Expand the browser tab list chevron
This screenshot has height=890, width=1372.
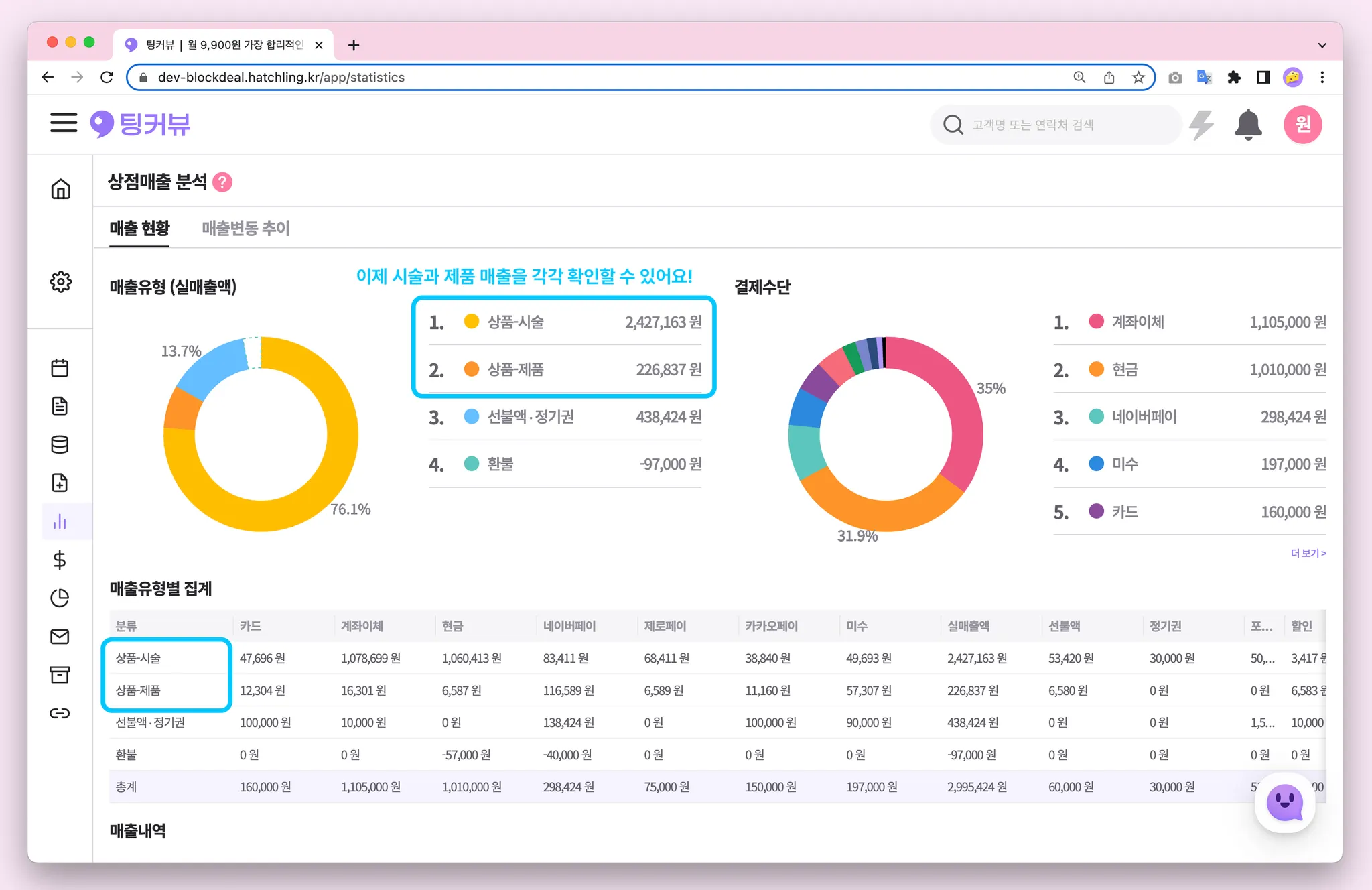[1322, 45]
